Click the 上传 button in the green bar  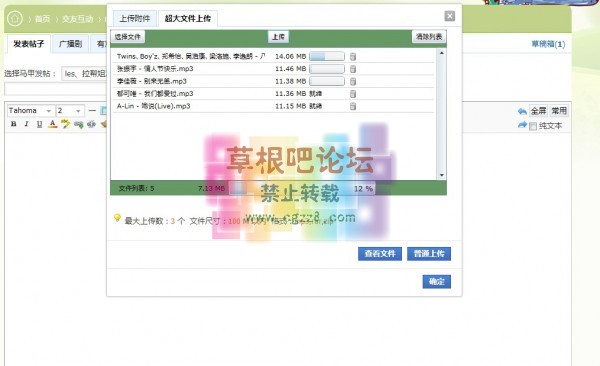tap(278, 37)
